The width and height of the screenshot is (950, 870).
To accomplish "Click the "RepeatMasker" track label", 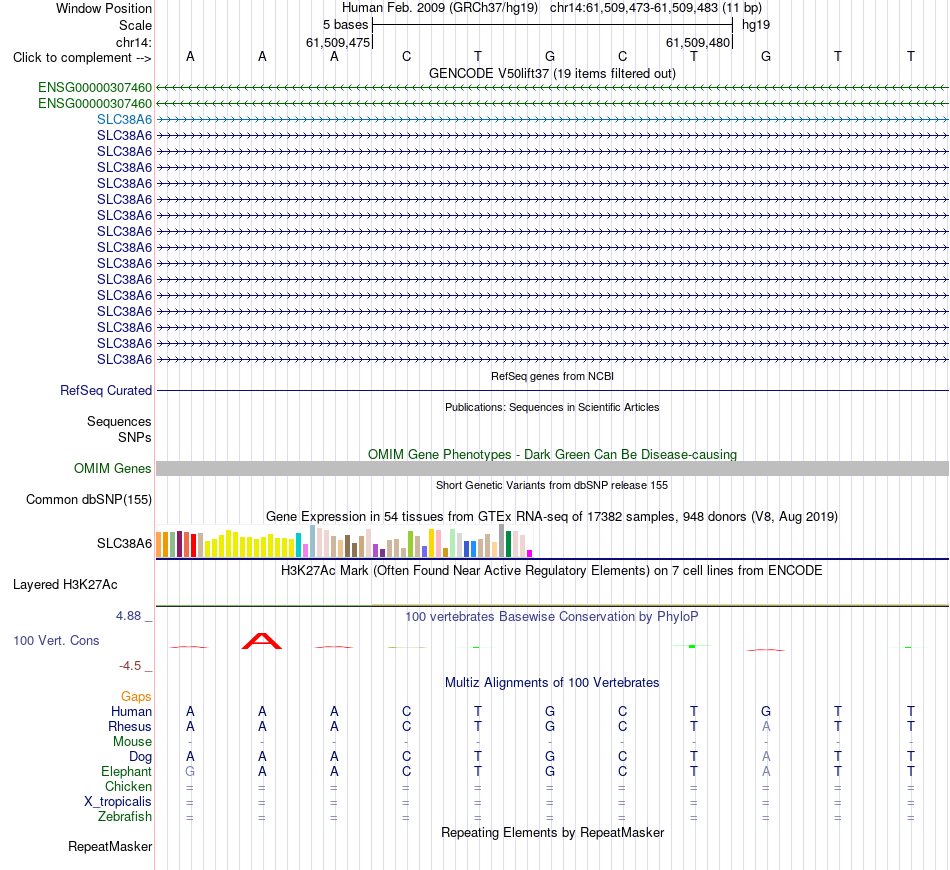I will pos(110,846).
